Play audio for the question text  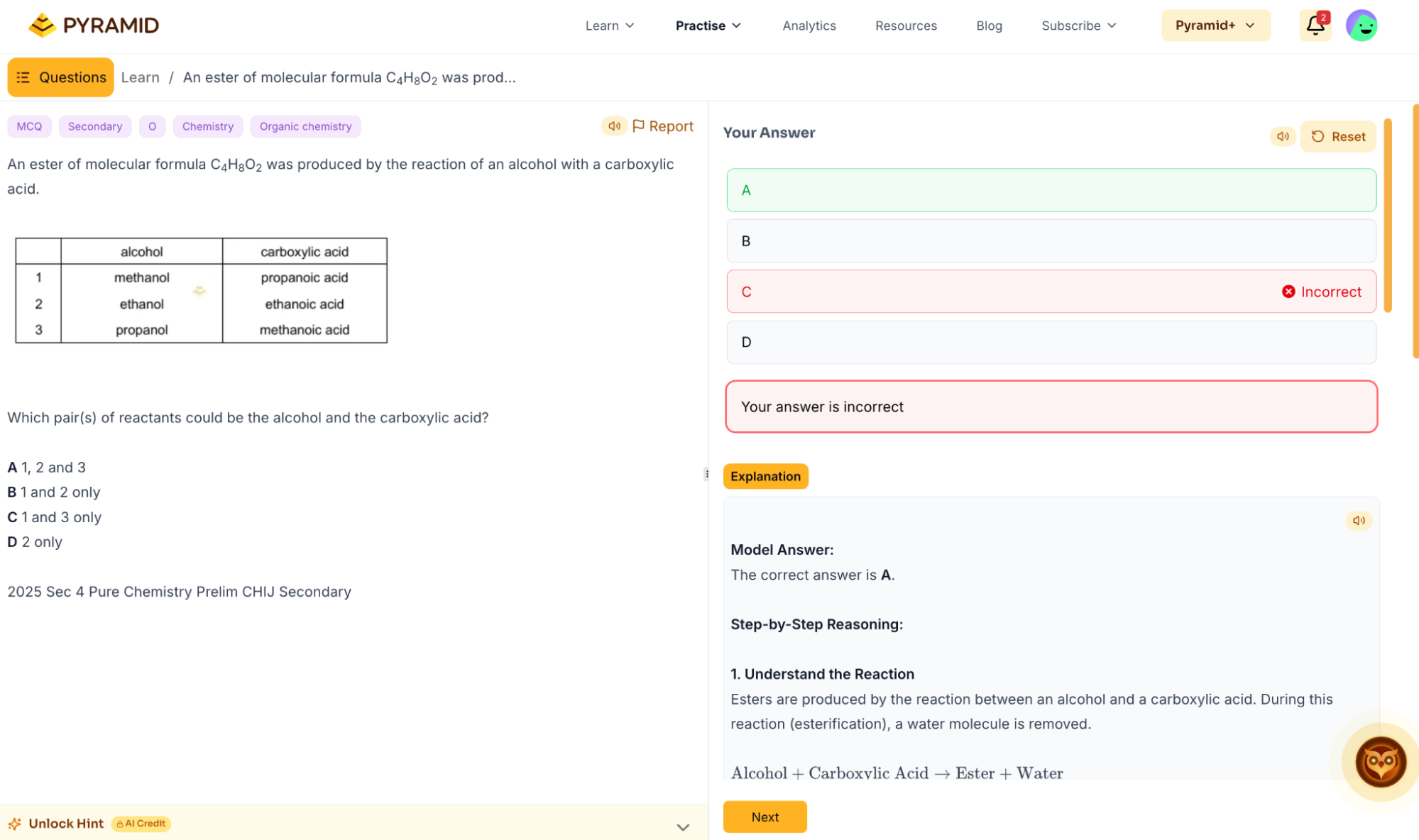tap(614, 126)
